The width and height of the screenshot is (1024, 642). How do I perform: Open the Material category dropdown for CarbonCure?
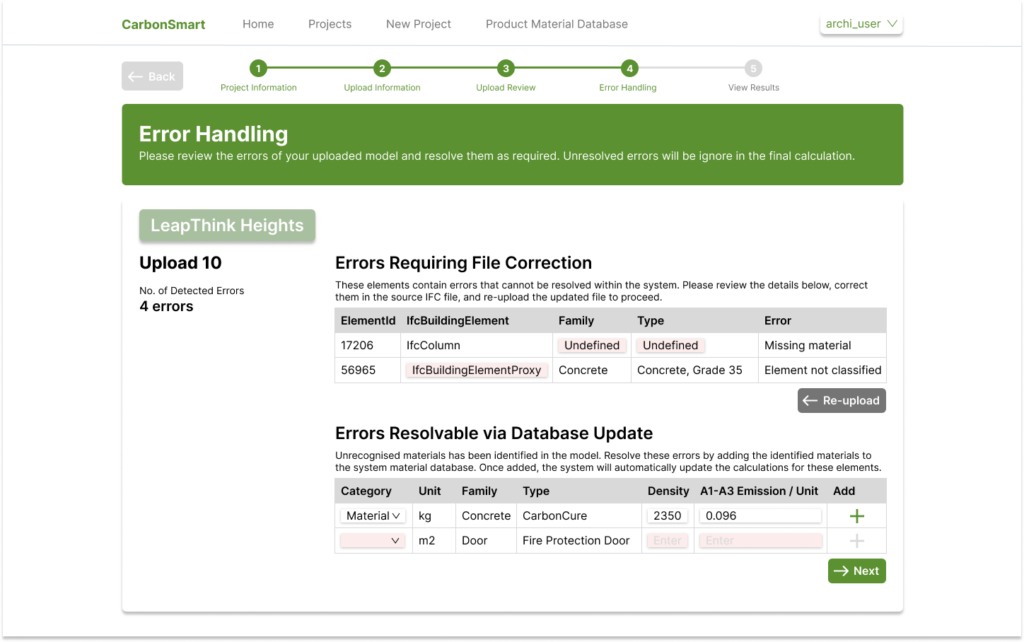click(372, 515)
